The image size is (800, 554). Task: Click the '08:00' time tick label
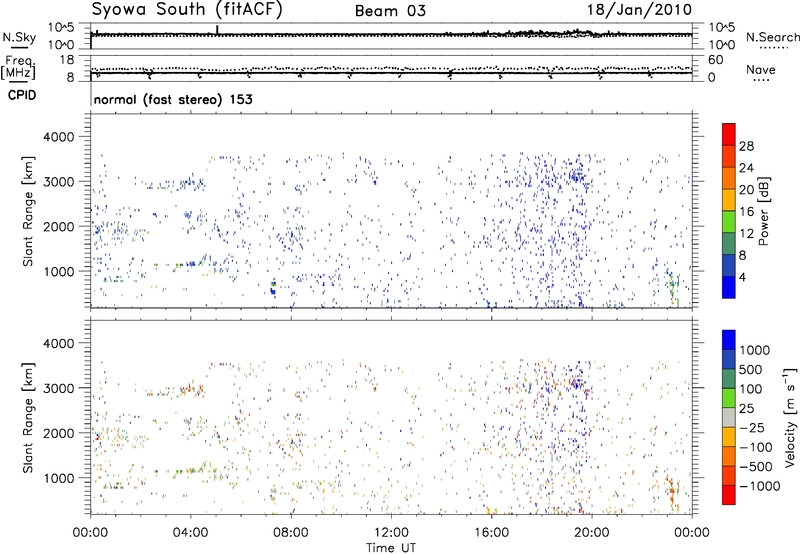[291, 533]
